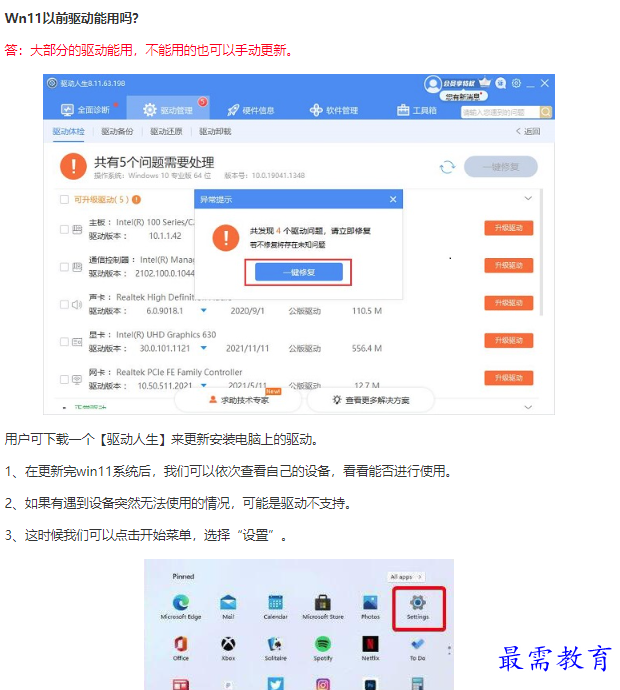Image resolution: width=620 pixels, height=690 pixels.
Task: Switch to the 全面诊断 tab
Action: (86, 110)
